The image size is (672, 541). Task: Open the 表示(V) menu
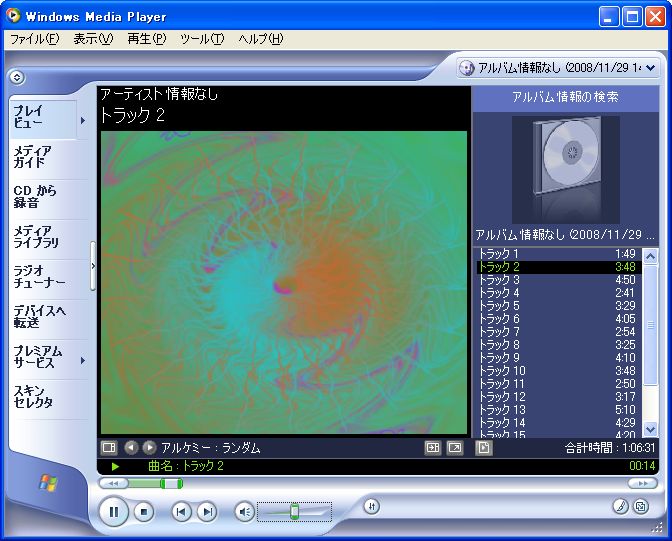point(93,39)
